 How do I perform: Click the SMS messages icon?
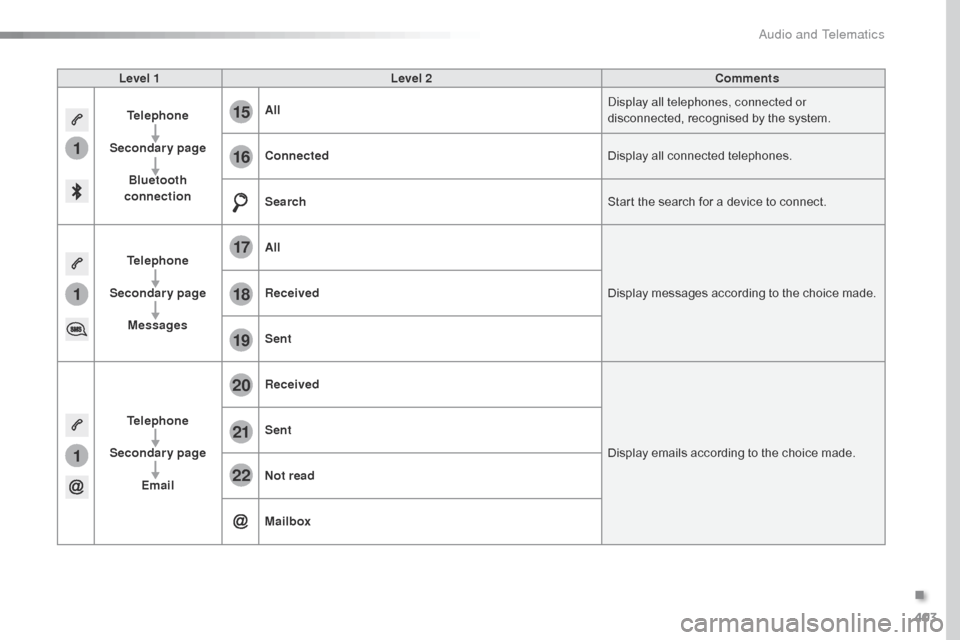[76, 328]
